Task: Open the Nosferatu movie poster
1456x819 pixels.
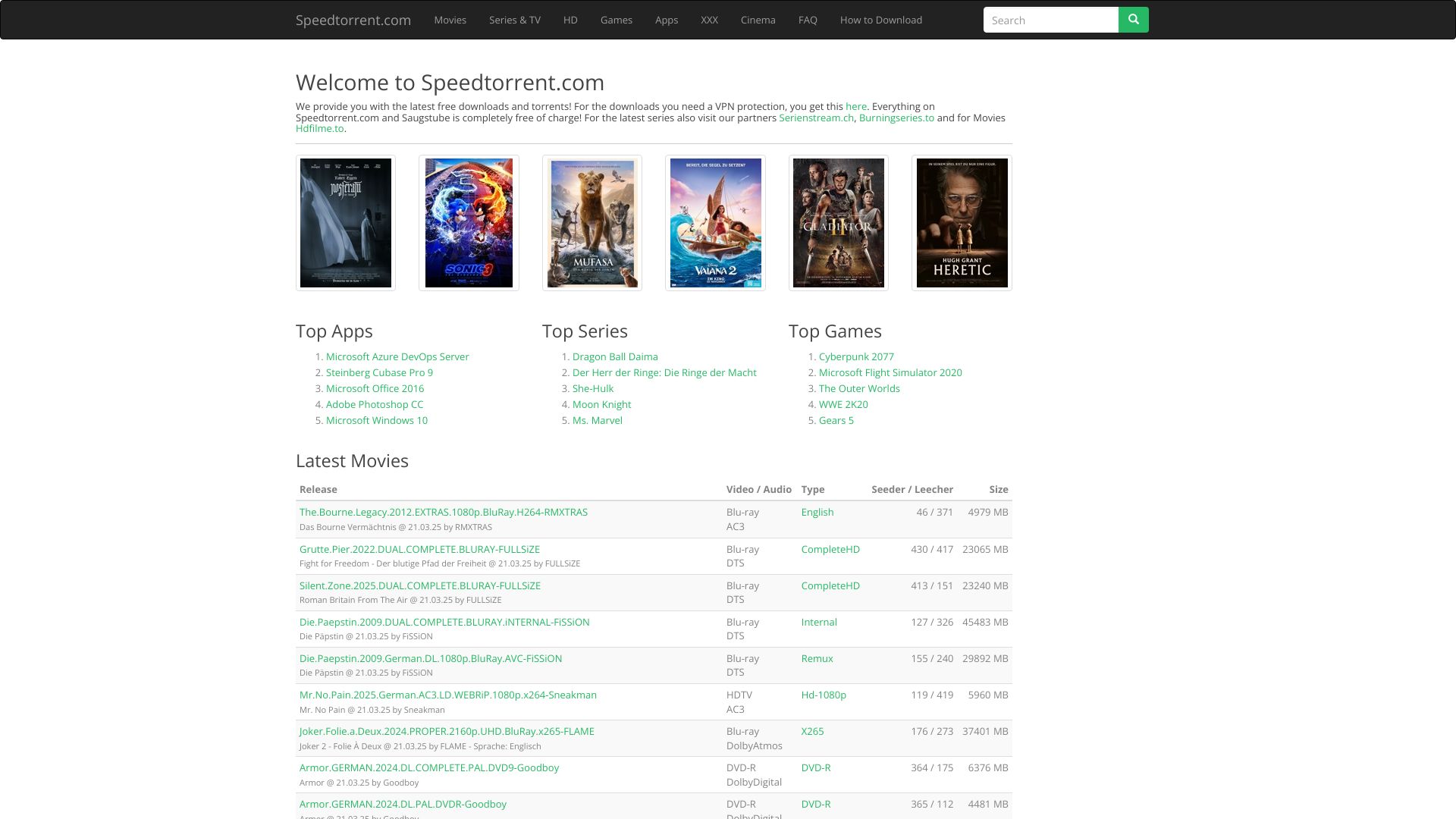Action: pyautogui.click(x=346, y=223)
